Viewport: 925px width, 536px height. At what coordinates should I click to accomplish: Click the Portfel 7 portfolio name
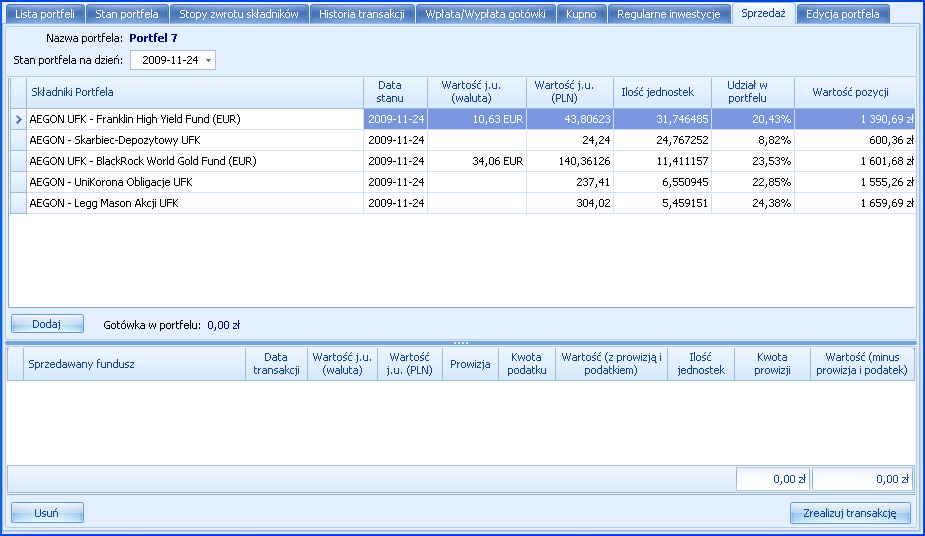(x=153, y=38)
